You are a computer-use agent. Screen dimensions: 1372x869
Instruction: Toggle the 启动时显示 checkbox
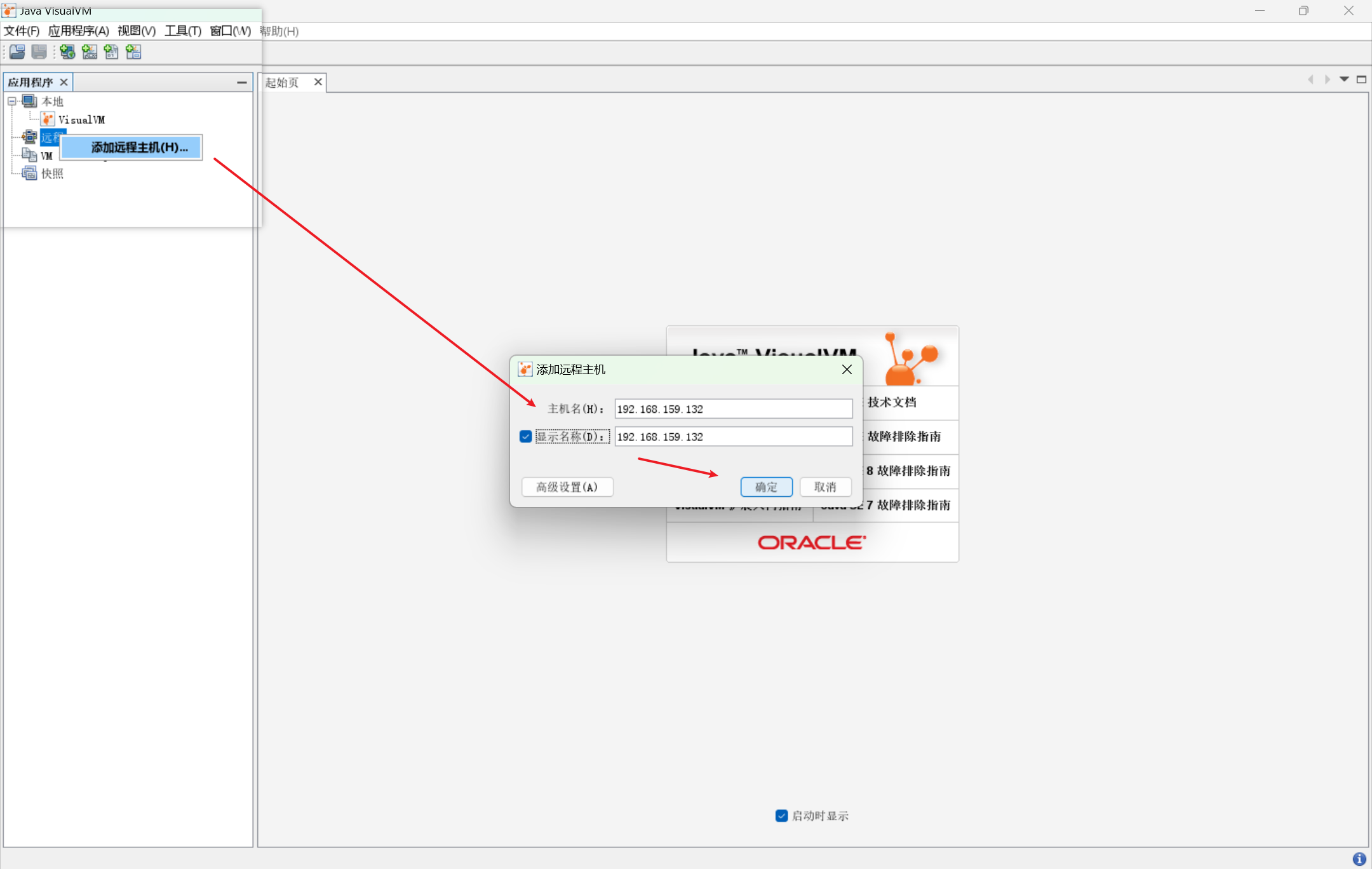click(x=781, y=816)
